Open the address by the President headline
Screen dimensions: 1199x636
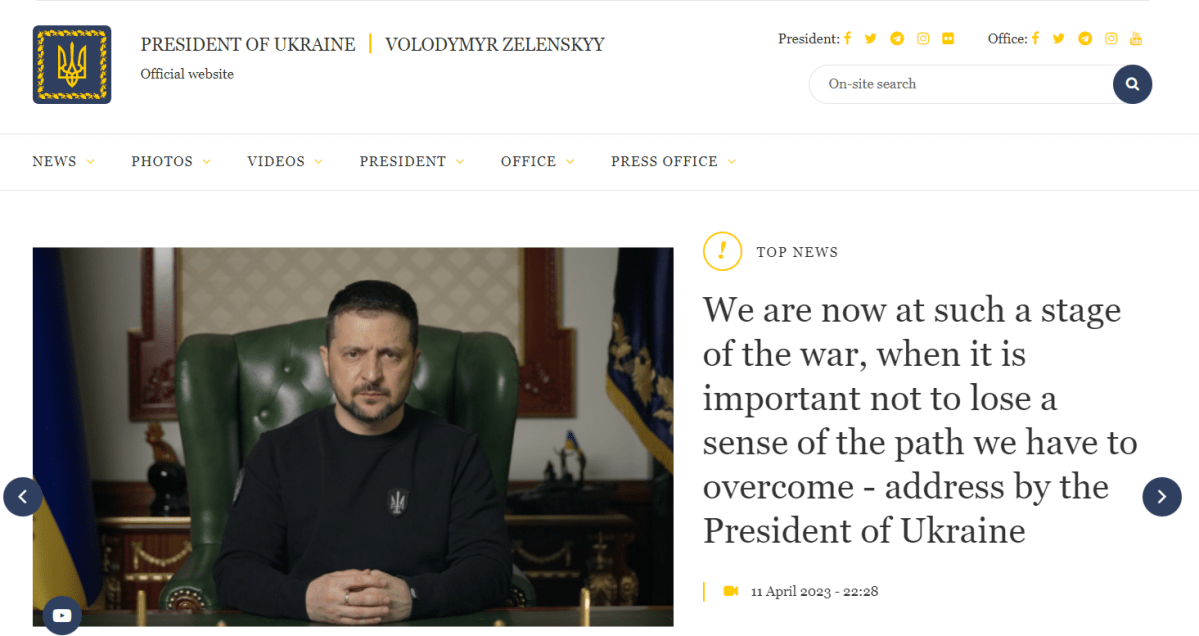[x=920, y=420]
